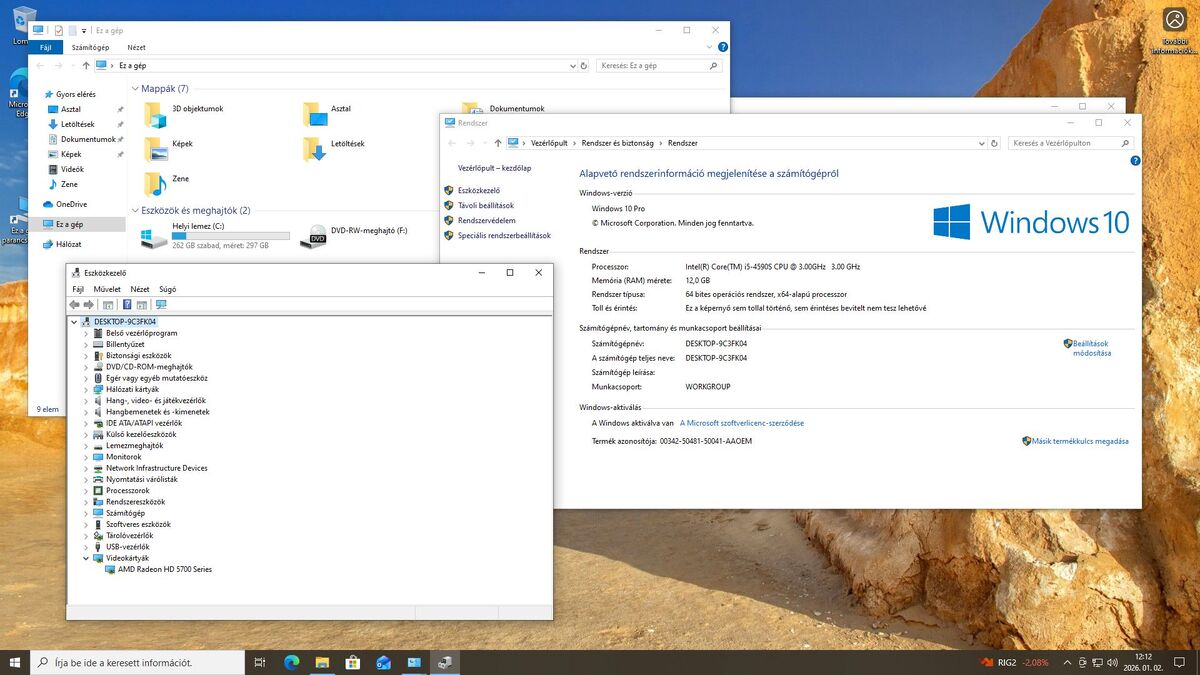Image resolution: width=1200 pixels, height=675 pixels.
Task: Go to Vezérlőpult – kezdőlap
Action: [495, 168]
